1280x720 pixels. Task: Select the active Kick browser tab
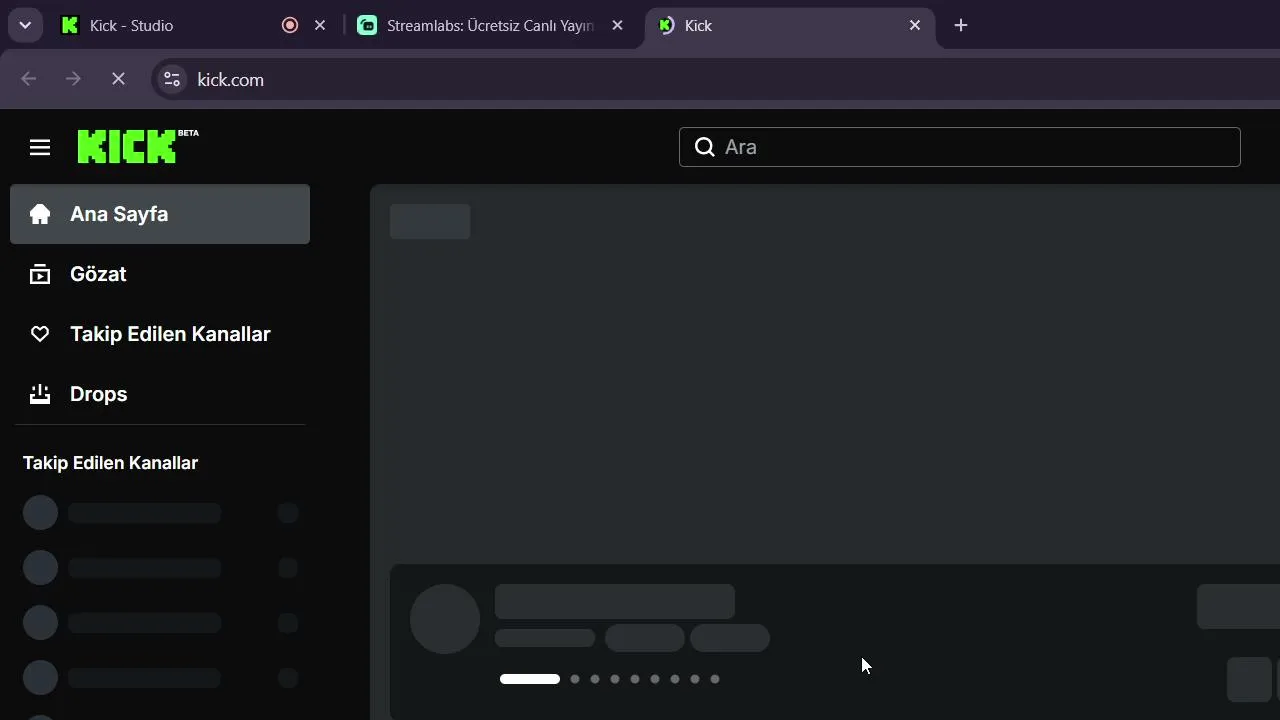pos(790,25)
